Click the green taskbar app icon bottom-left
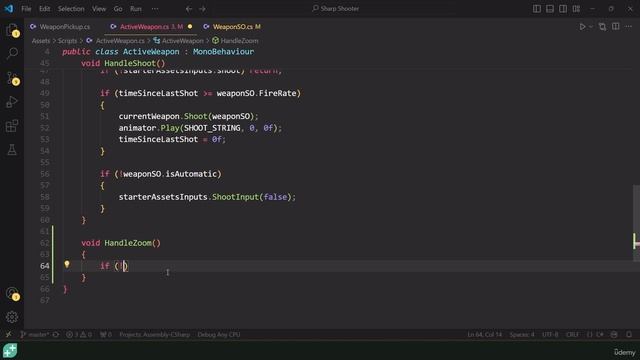This screenshot has width=640, height=360. (x=10, y=350)
